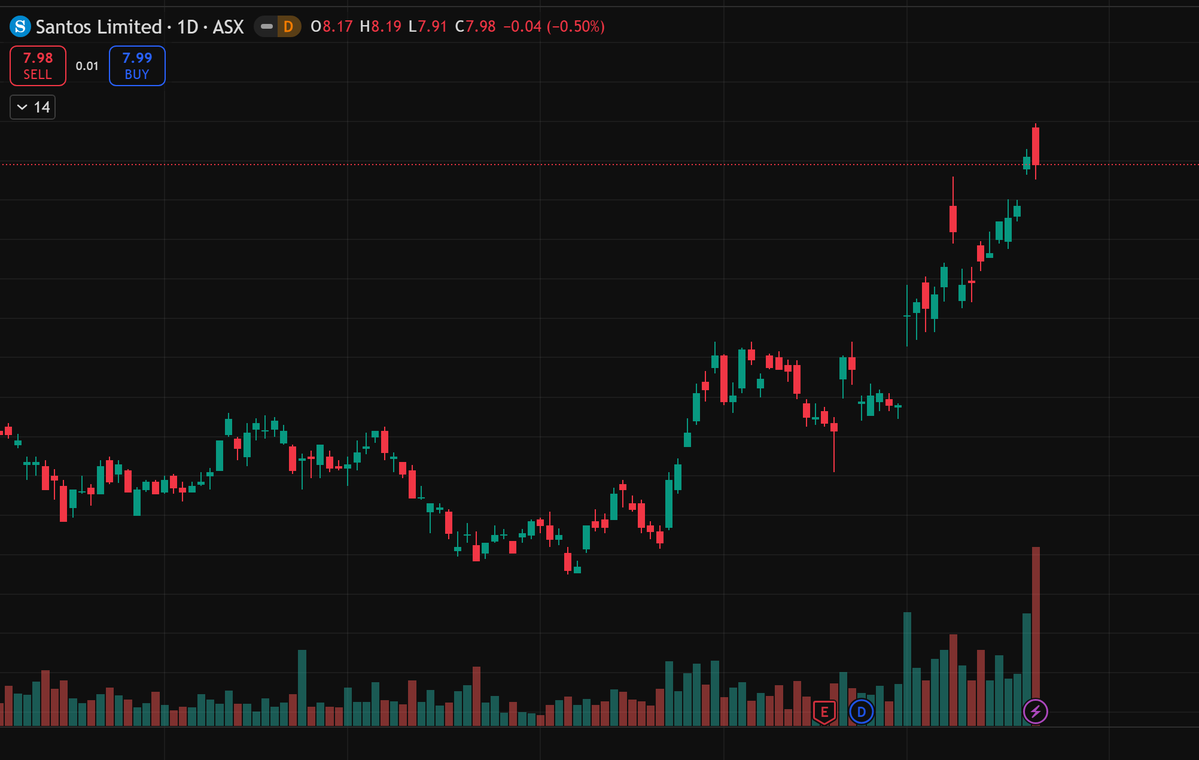The width and height of the screenshot is (1199, 760).
Task: Click the 0.01 spread value
Action: (x=87, y=66)
